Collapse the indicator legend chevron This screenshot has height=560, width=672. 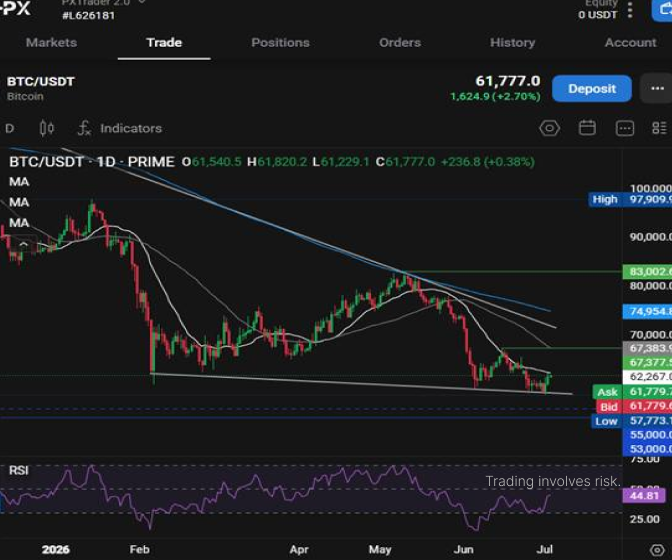click(23, 245)
